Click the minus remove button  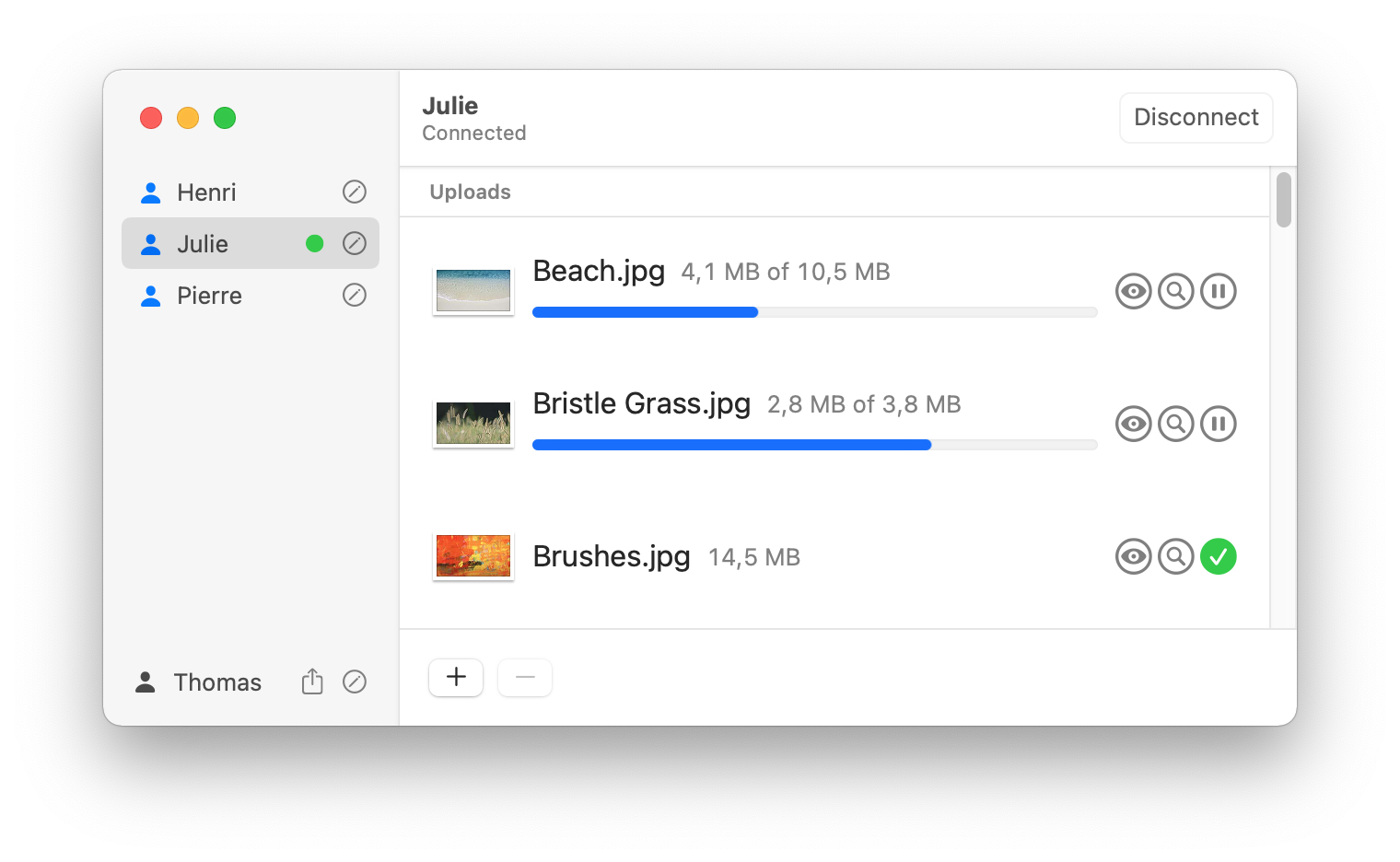point(525,678)
